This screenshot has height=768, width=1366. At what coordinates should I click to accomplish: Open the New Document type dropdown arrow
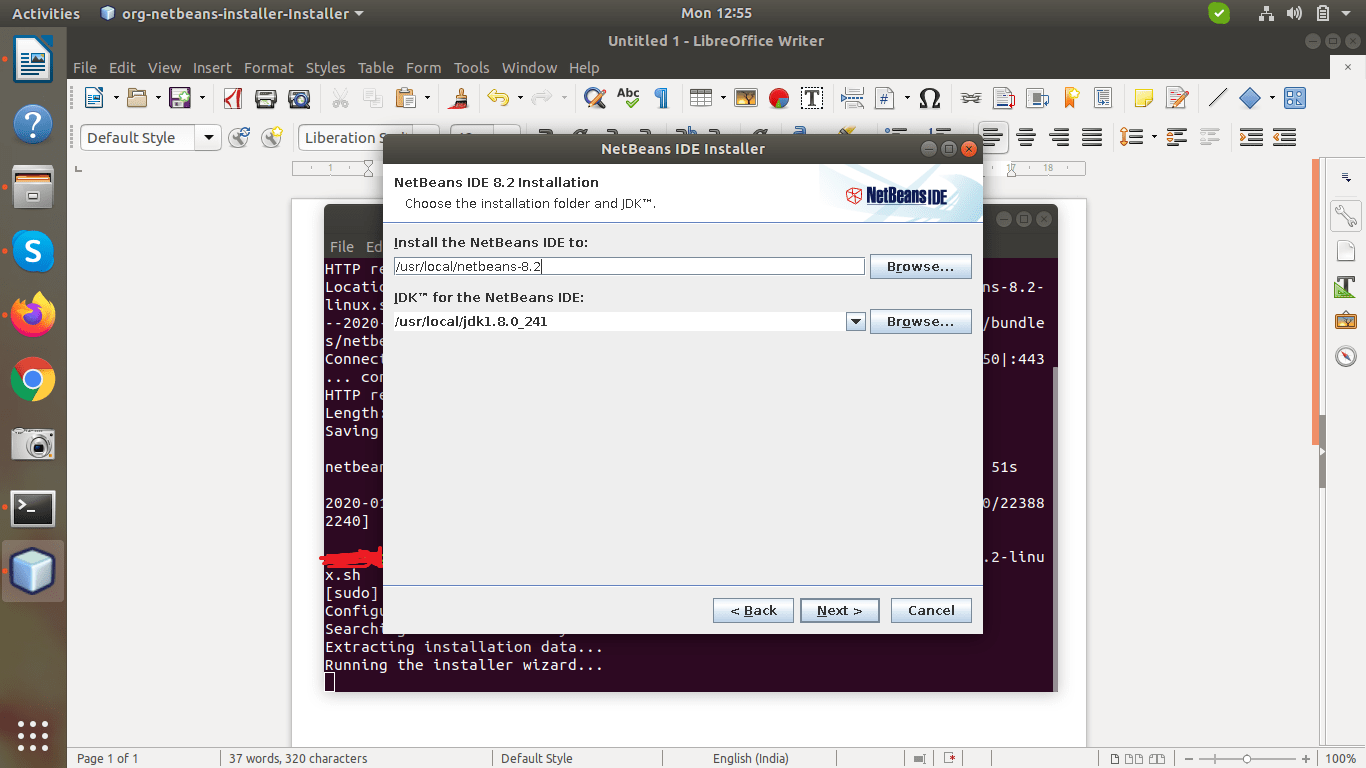click(116, 98)
